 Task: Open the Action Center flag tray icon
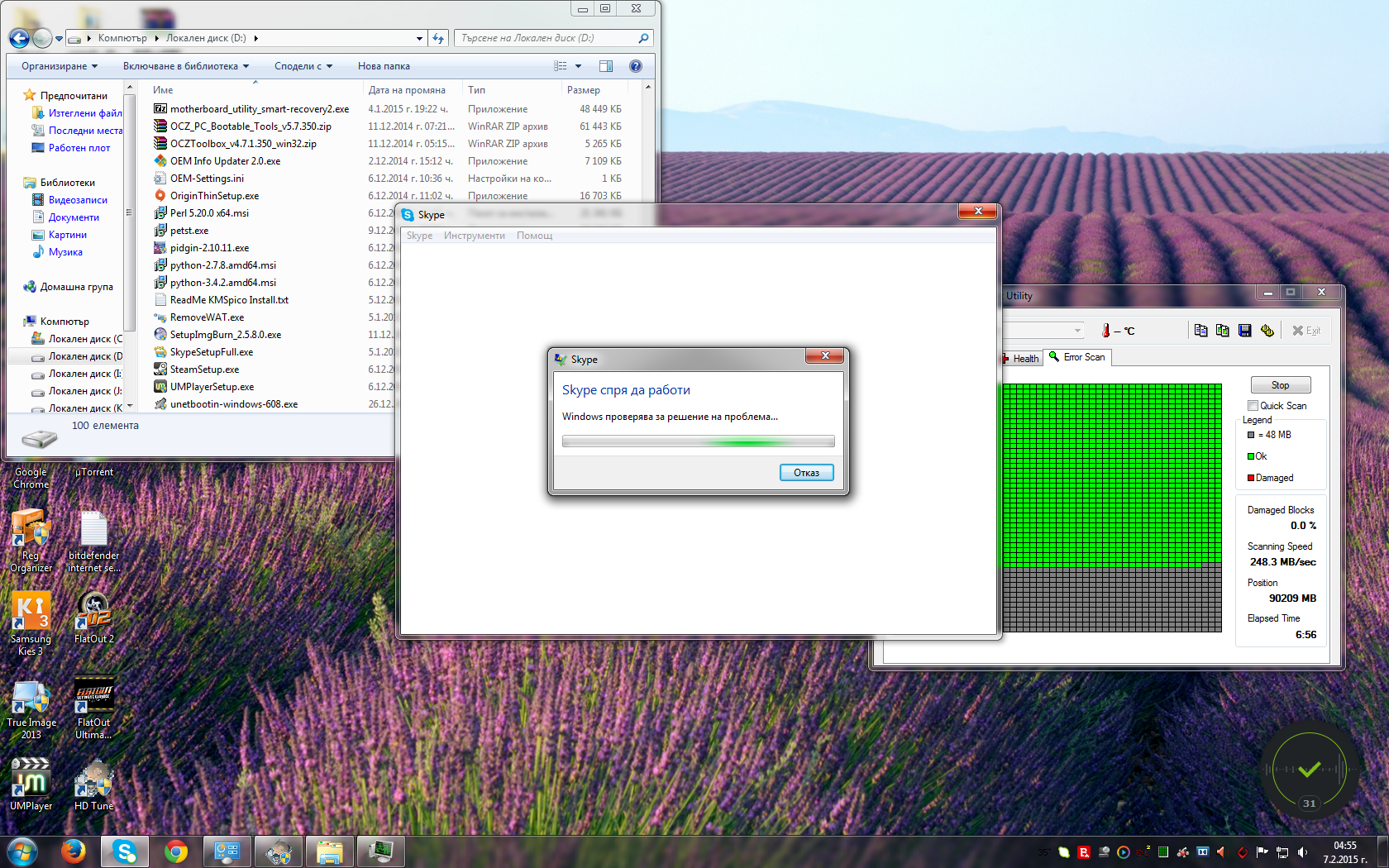[1263, 852]
